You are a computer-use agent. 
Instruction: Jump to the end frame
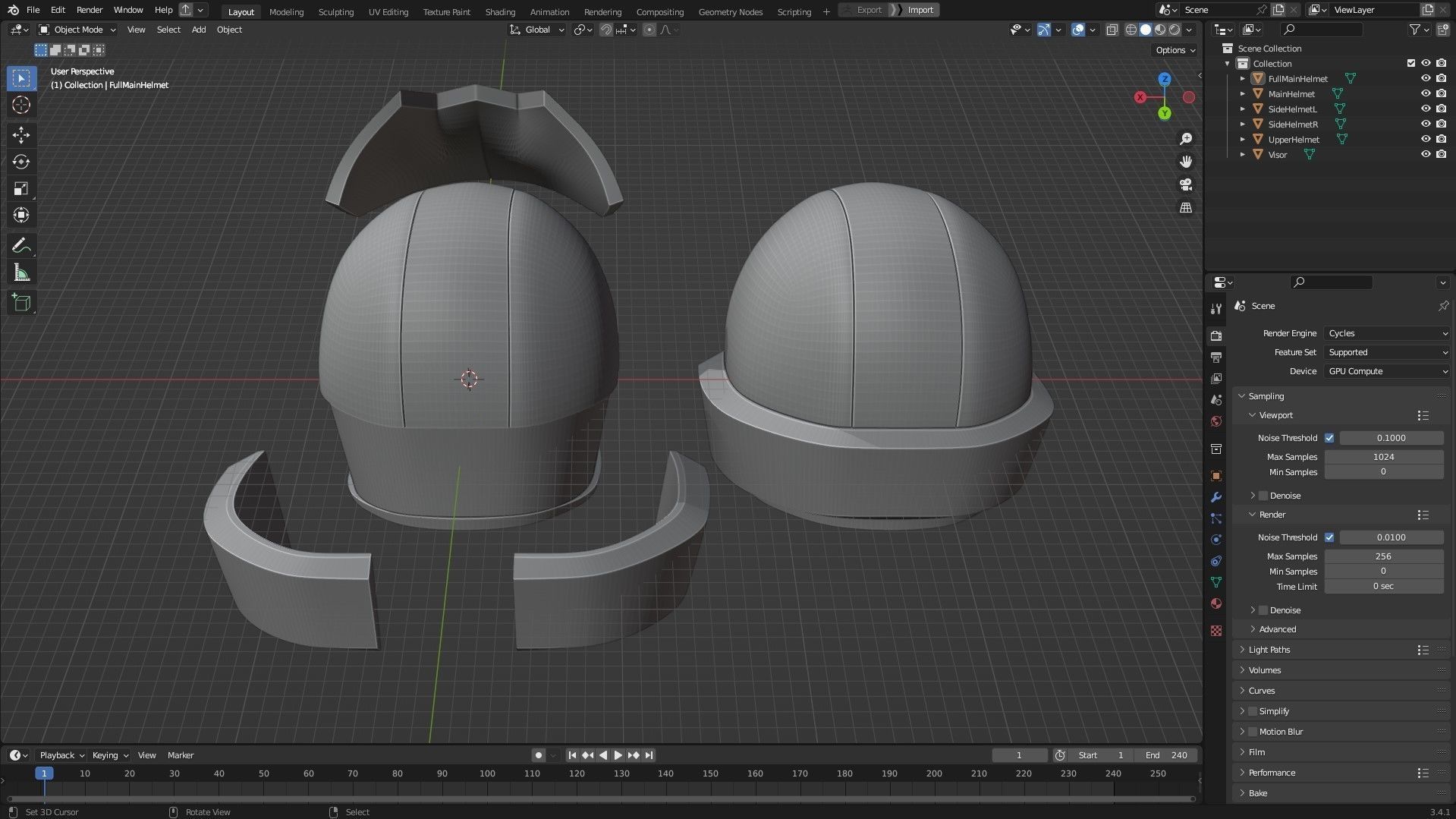pyautogui.click(x=649, y=755)
